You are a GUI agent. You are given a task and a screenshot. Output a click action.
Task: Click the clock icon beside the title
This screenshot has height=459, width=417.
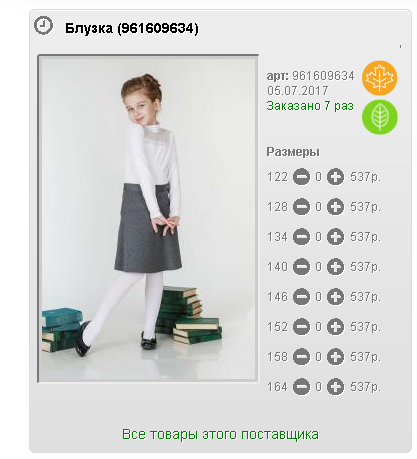[43, 25]
